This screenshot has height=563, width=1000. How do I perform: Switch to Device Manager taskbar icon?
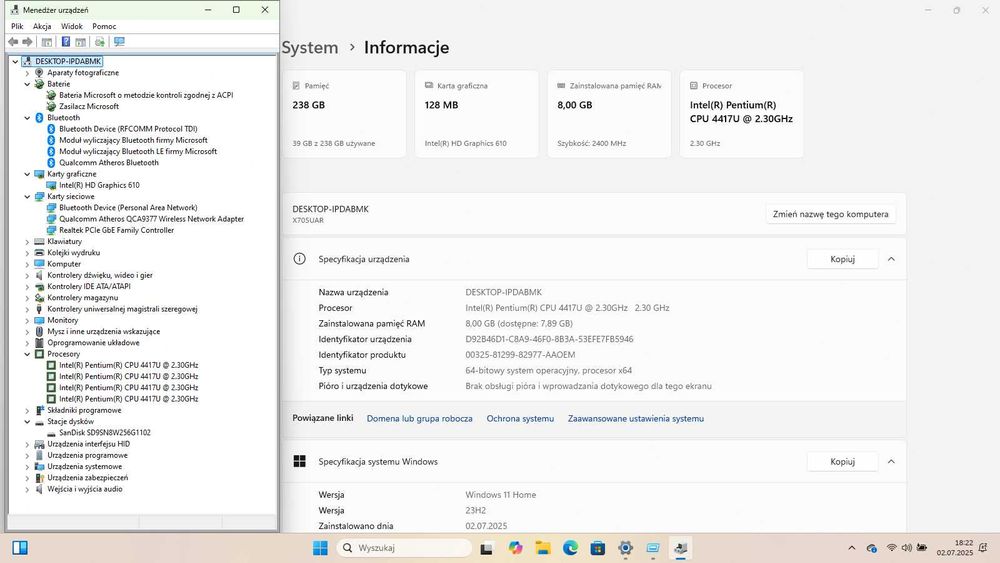680,548
